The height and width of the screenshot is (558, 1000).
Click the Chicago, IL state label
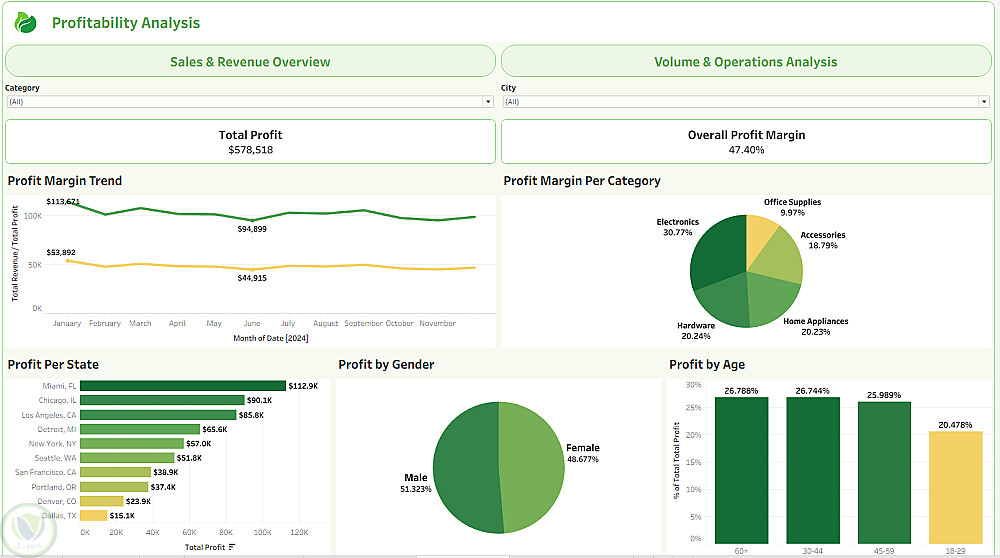pos(58,400)
